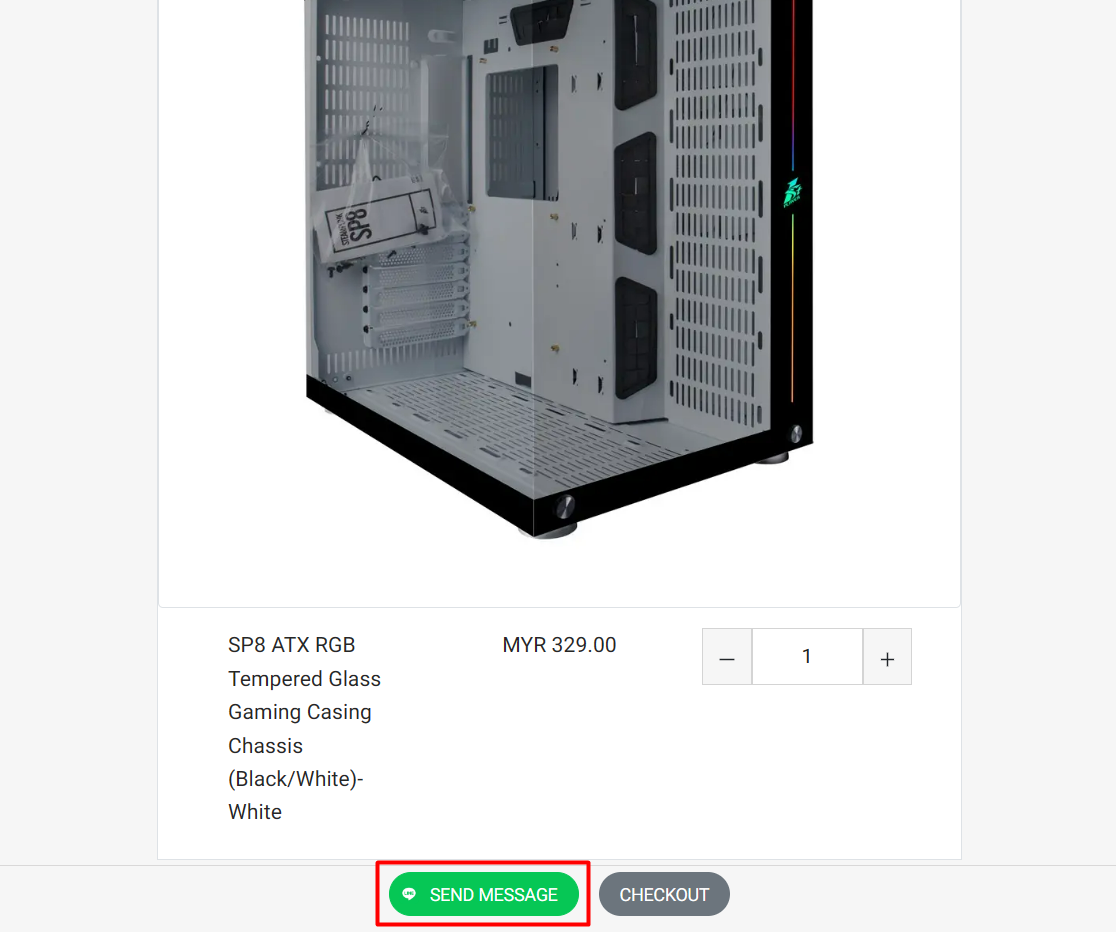The image size is (1116, 932).
Task: Click the Tempered Glass line of title
Action: click(x=305, y=679)
